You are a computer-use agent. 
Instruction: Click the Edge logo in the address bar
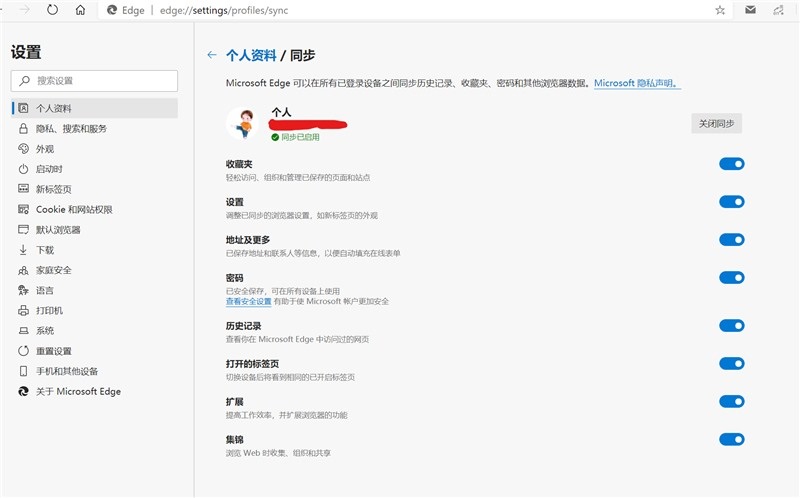tap(112, 10)
